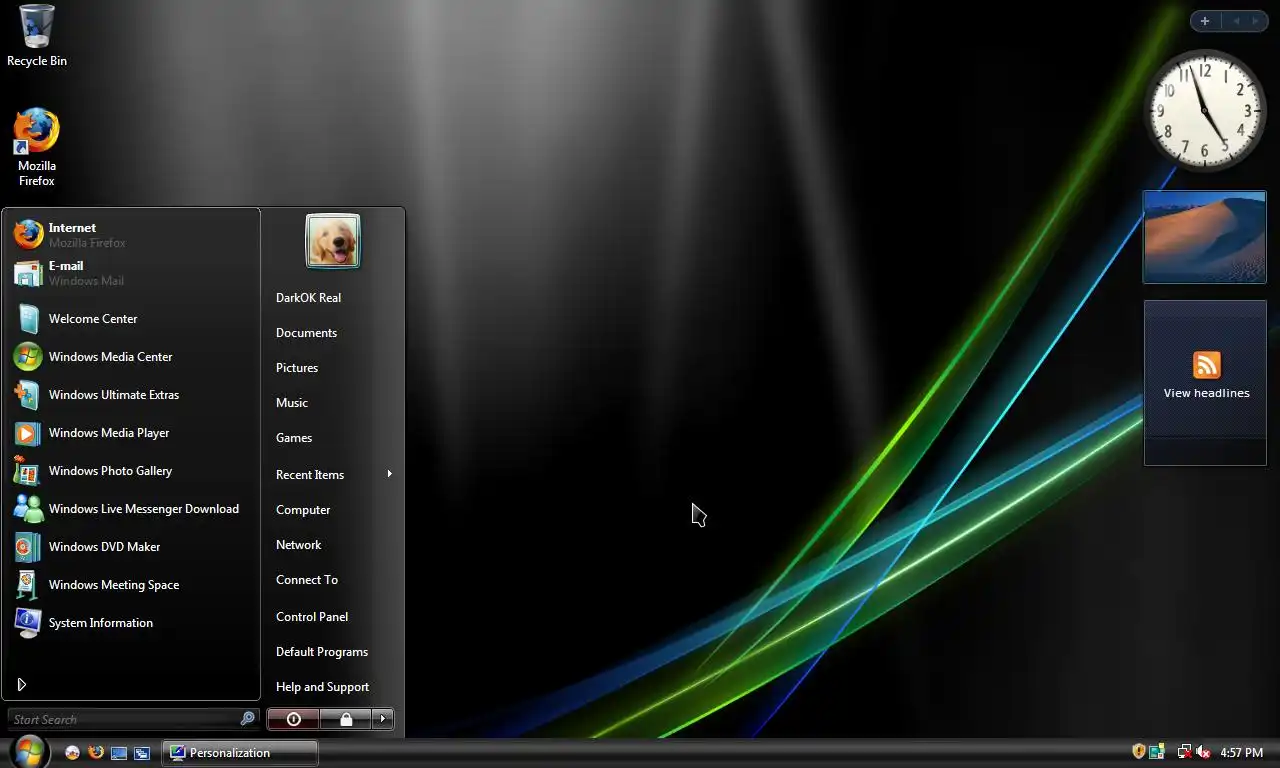Add gadget with sidebar plus button
The width and height of the screenshot is (1280, 768).
(1205, 21)
